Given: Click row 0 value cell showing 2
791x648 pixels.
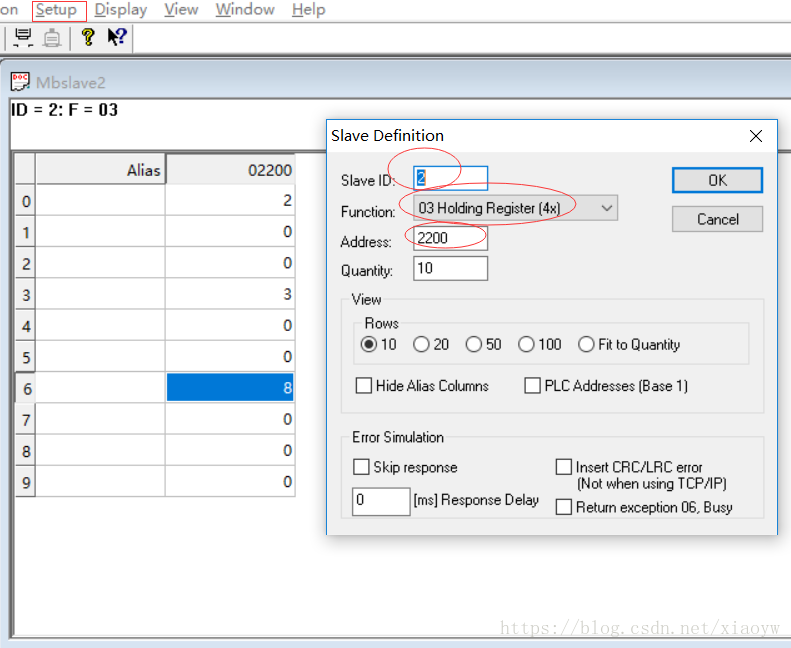Looking at the screenshot, I should point(230,200).
